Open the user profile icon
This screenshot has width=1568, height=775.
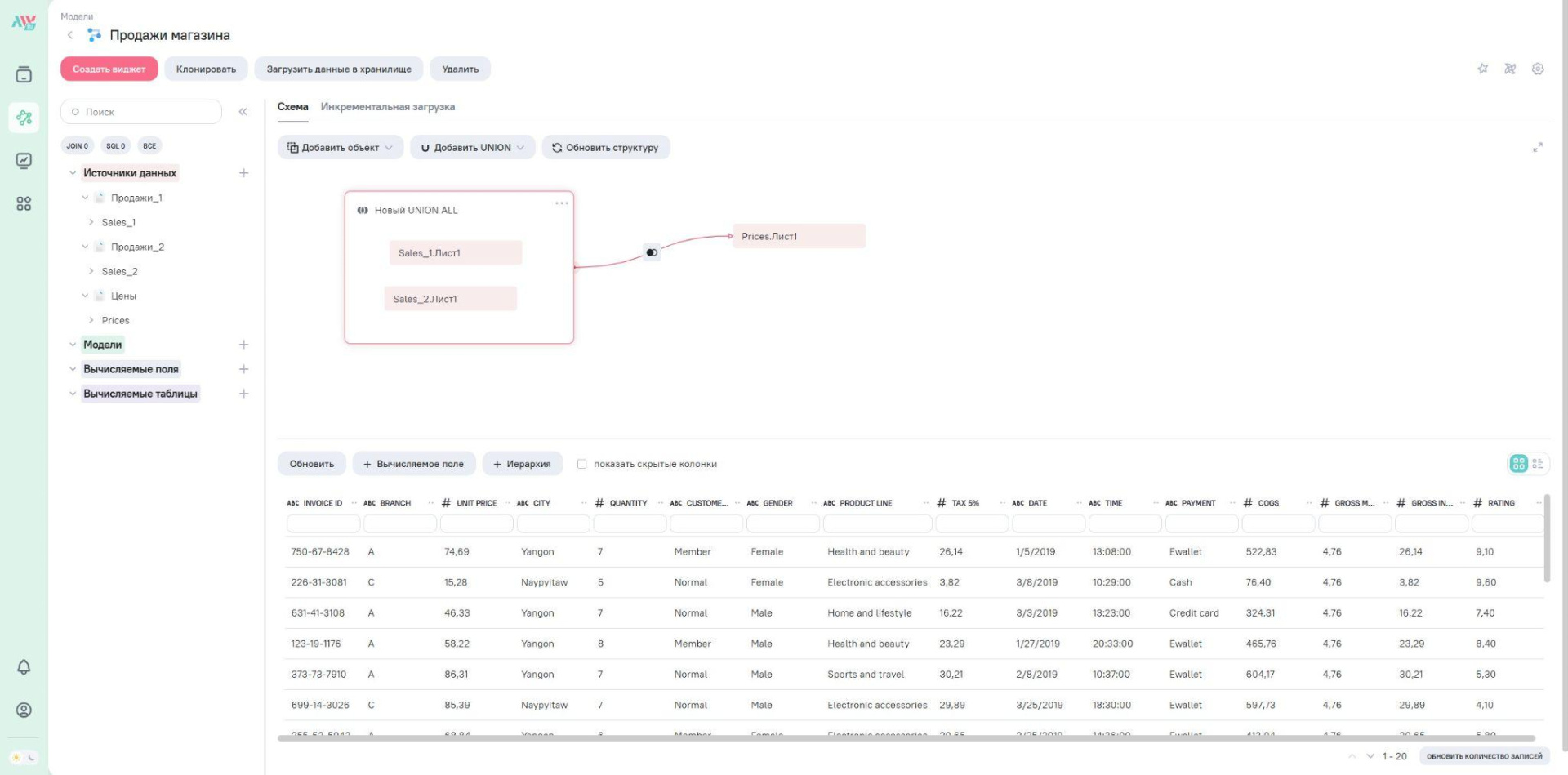(24, 710)
